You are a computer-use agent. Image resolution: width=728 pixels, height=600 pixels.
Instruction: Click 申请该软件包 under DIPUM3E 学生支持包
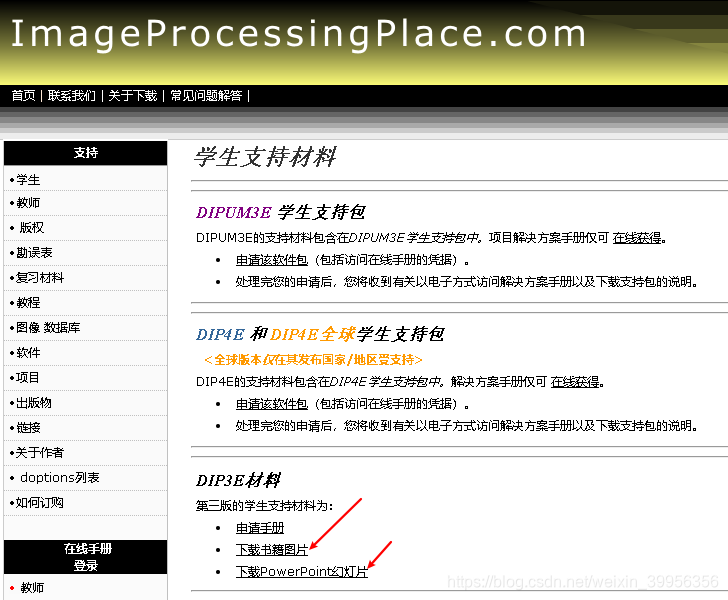click(x=272, y=260)
